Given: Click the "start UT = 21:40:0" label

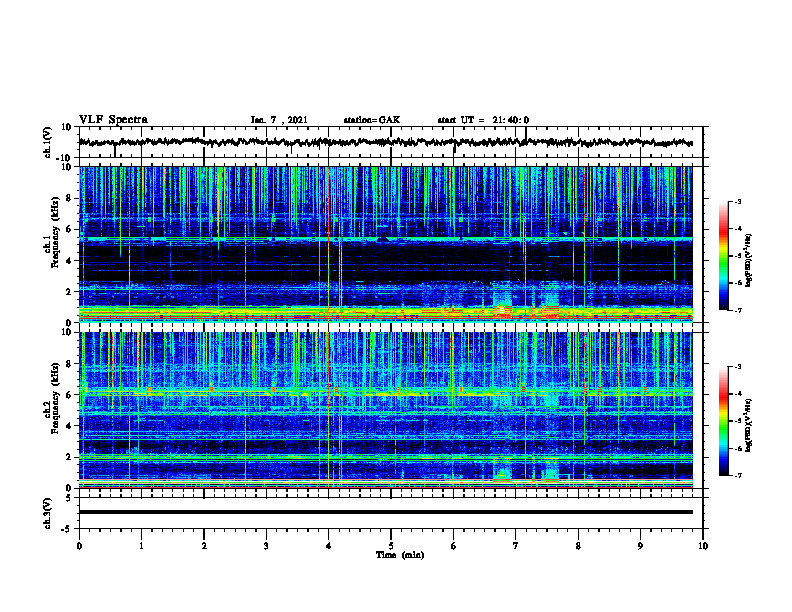Looking at the screenshot, I should [x=483, y=120].
